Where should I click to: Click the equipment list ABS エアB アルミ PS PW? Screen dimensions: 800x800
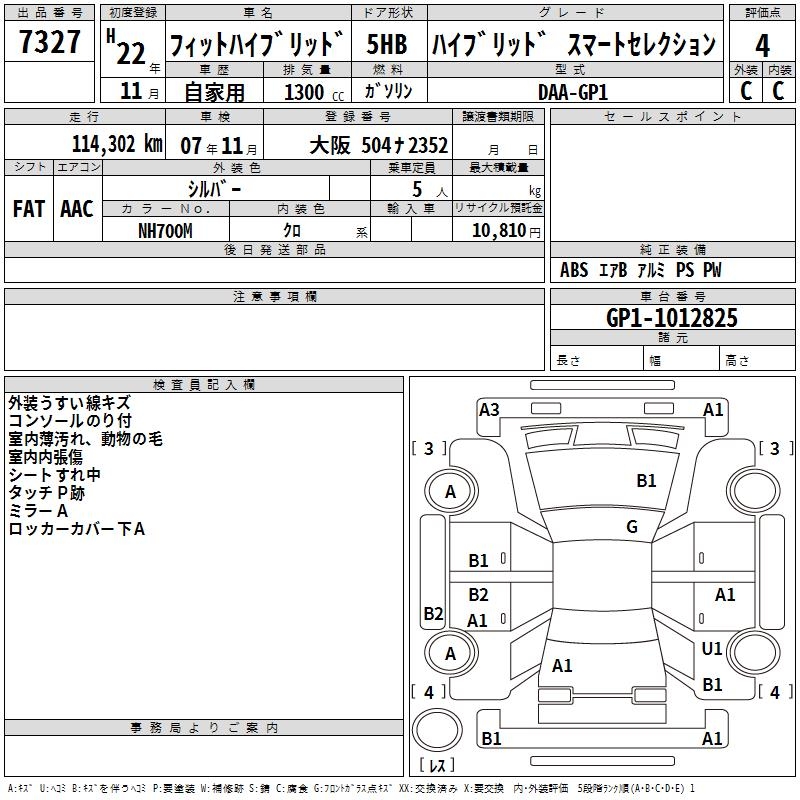(641, 269)
